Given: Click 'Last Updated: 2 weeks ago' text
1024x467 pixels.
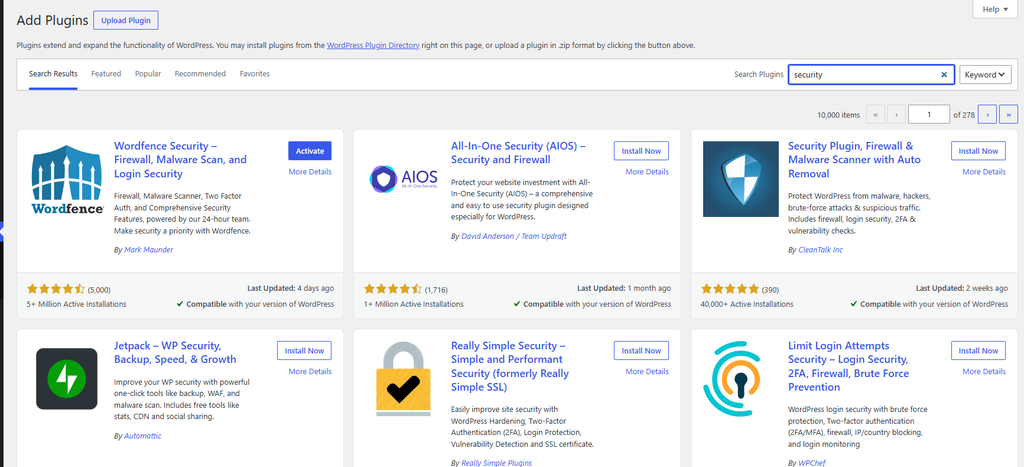Looking at the screenshot, I should click(x=962, y=288).
